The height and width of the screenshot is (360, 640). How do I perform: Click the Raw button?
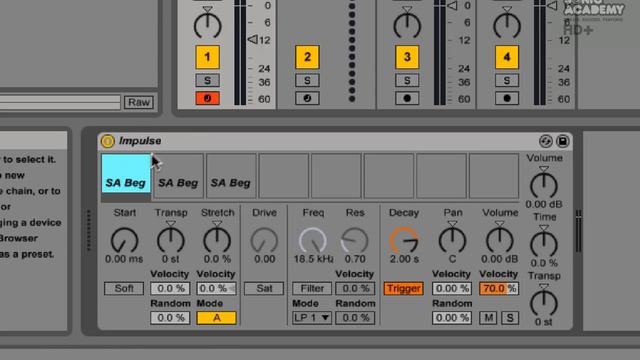pos(139,102)
